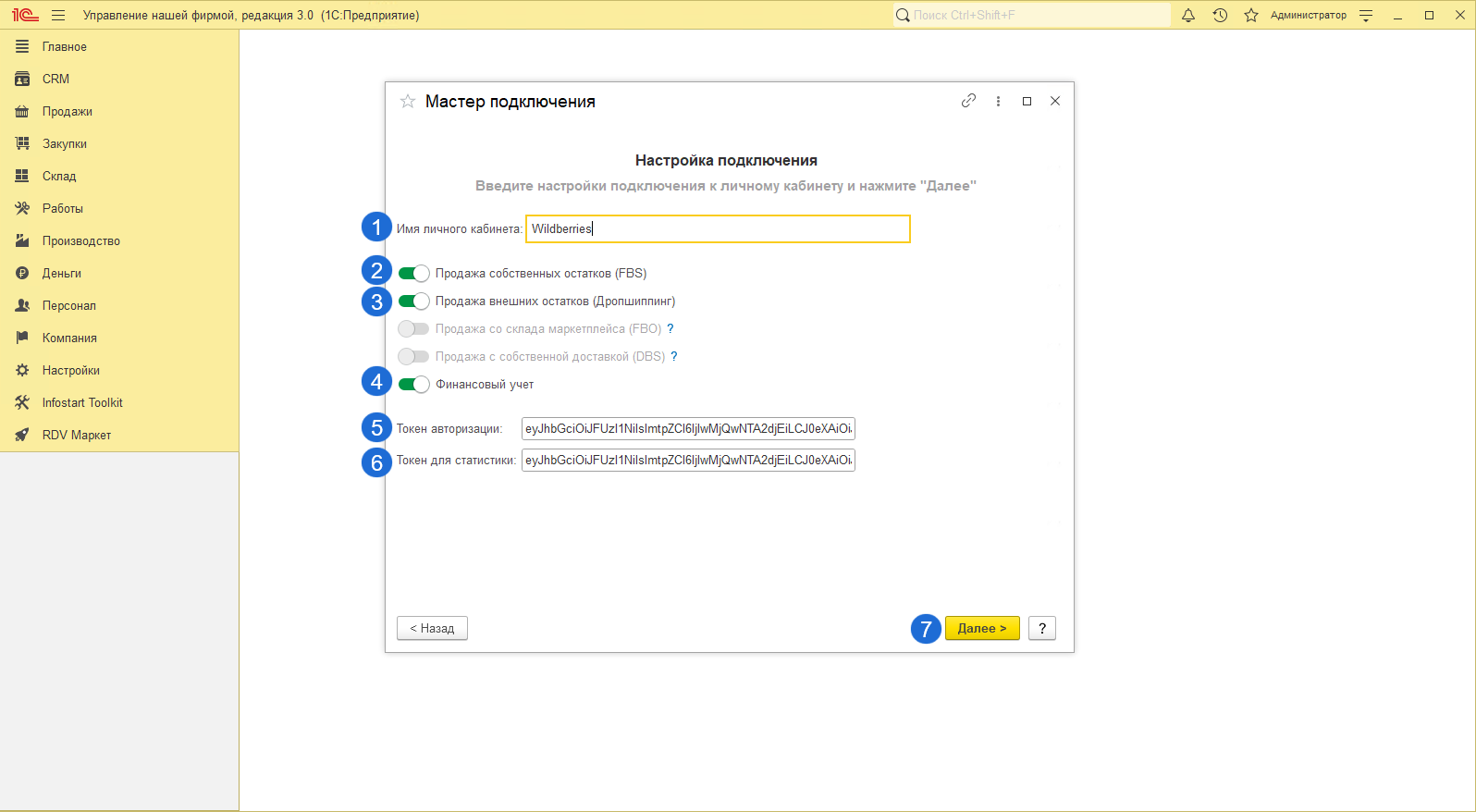
Task: Click the Токен для статистики field
Action: point(688,460)
